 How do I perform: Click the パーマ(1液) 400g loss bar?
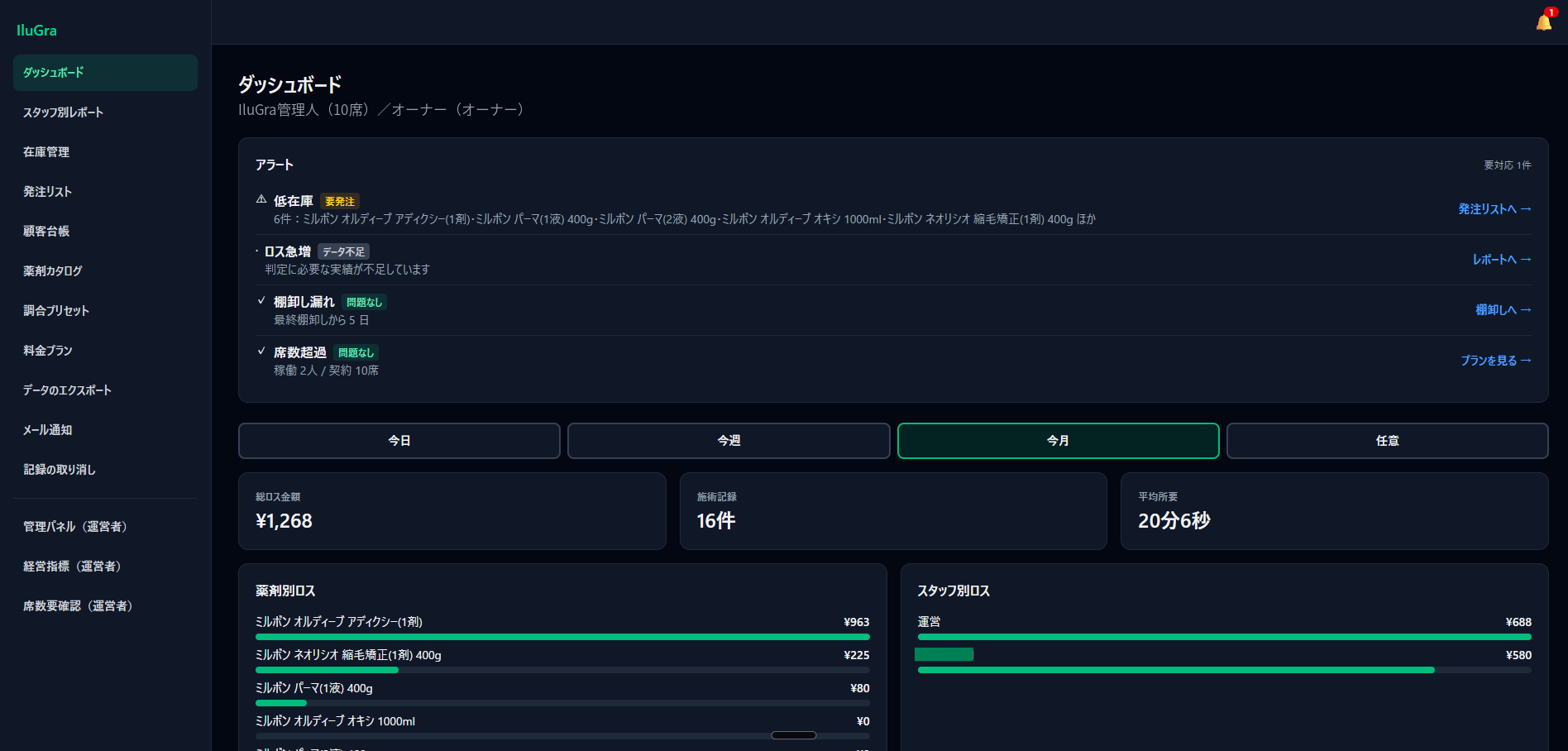[562, 703]
